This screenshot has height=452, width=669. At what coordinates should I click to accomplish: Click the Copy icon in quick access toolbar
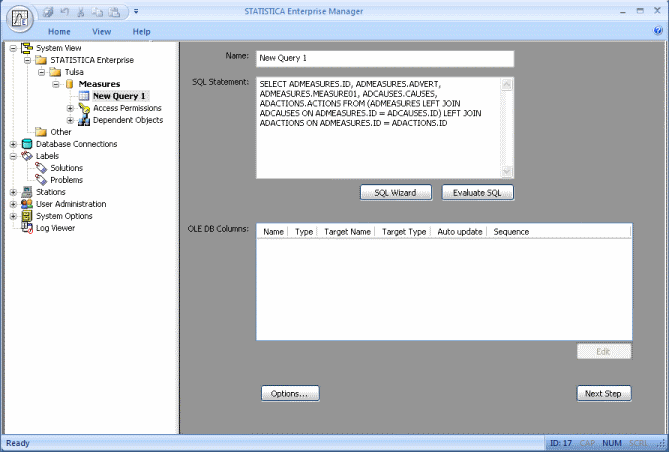tap(97, 12)
